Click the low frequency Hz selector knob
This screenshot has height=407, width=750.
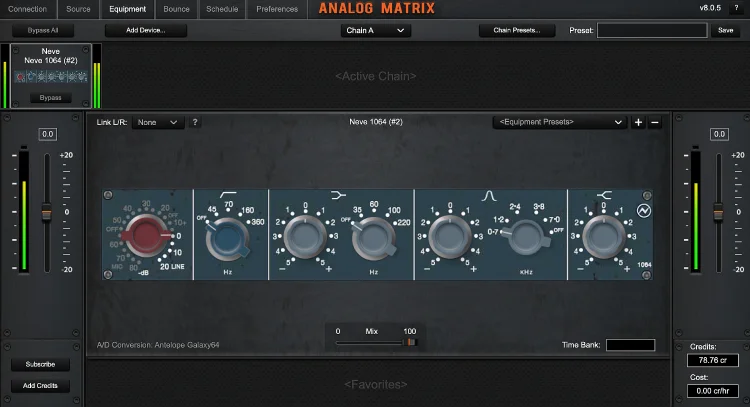(x=371, y=239)
